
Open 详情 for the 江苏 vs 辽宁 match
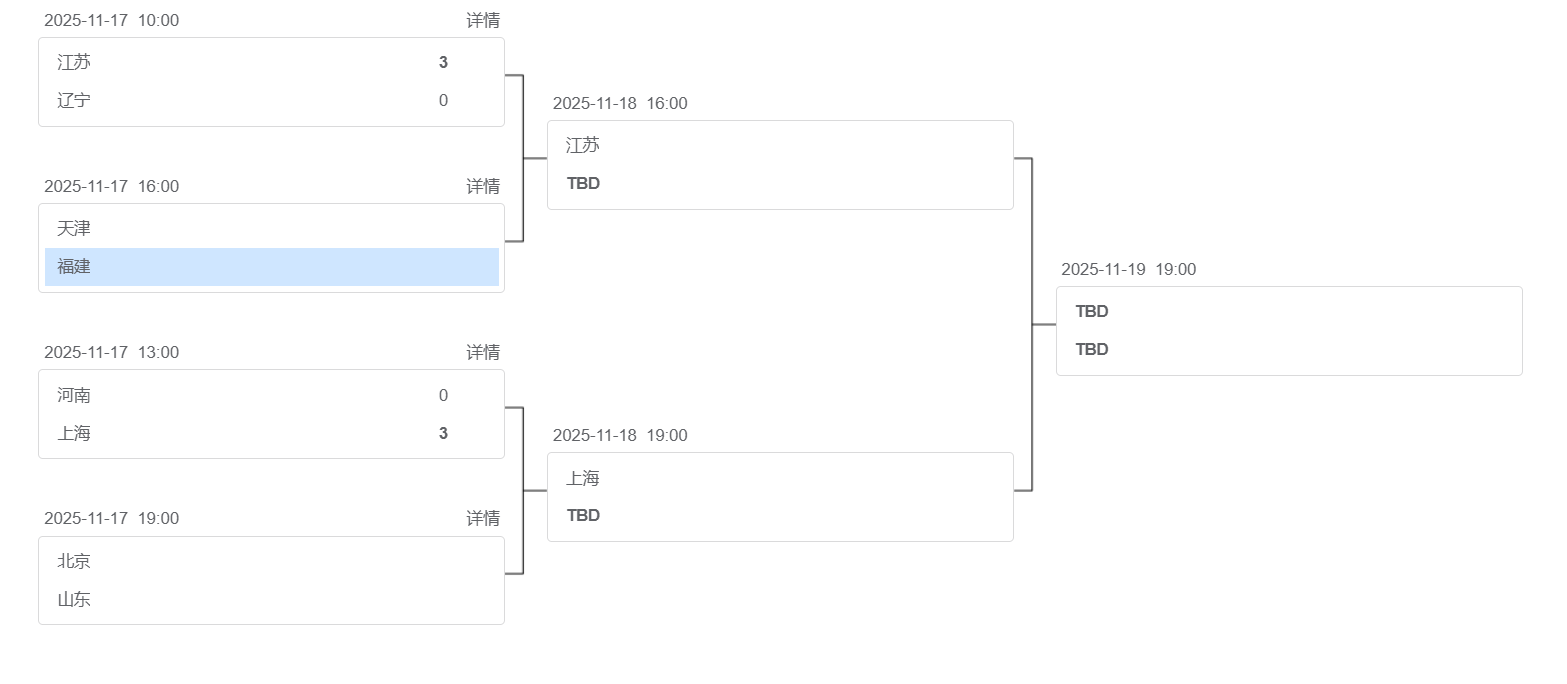point(483,20)
